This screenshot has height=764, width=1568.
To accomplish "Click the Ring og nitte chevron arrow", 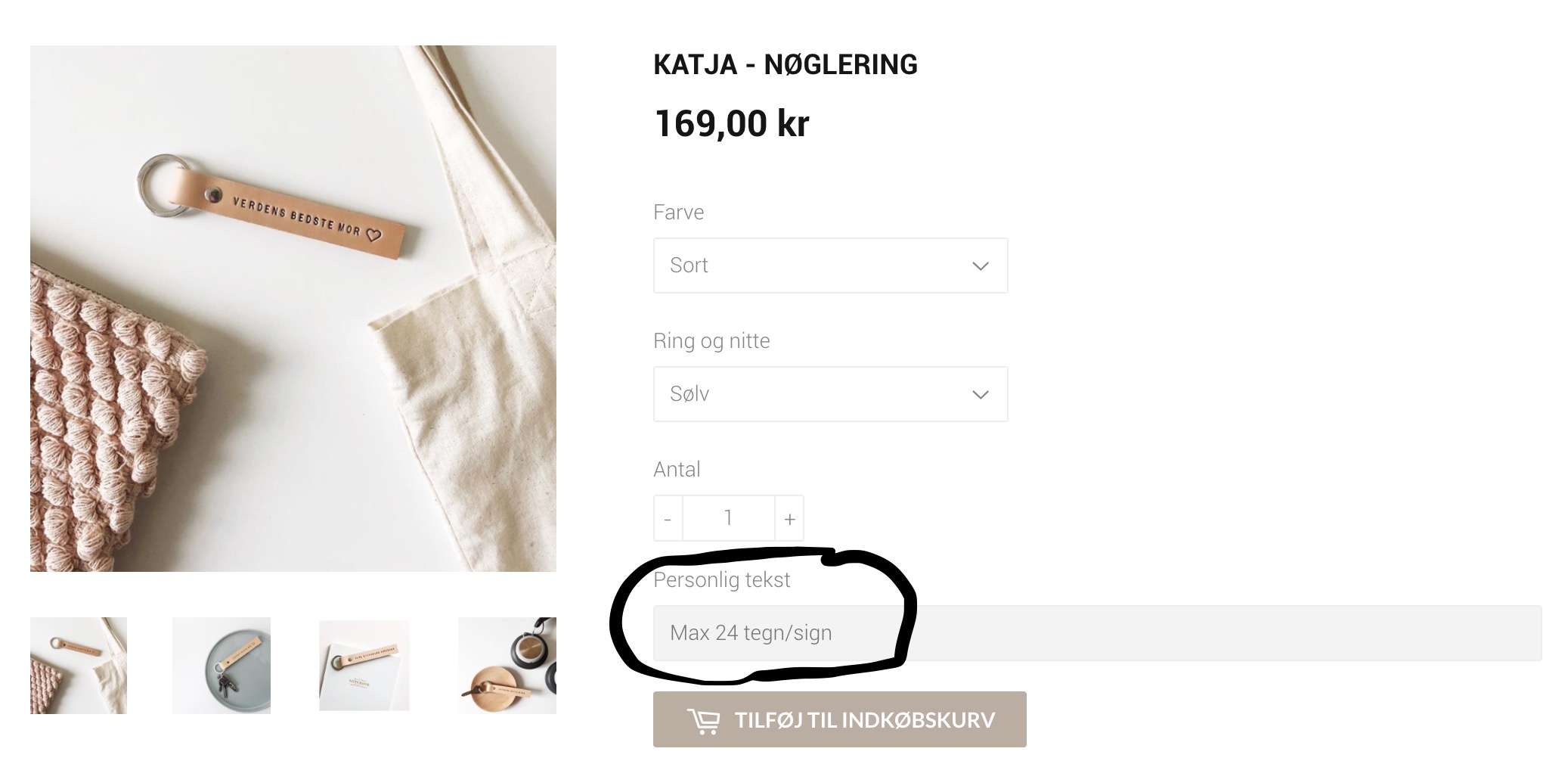I will pos(980,395).
